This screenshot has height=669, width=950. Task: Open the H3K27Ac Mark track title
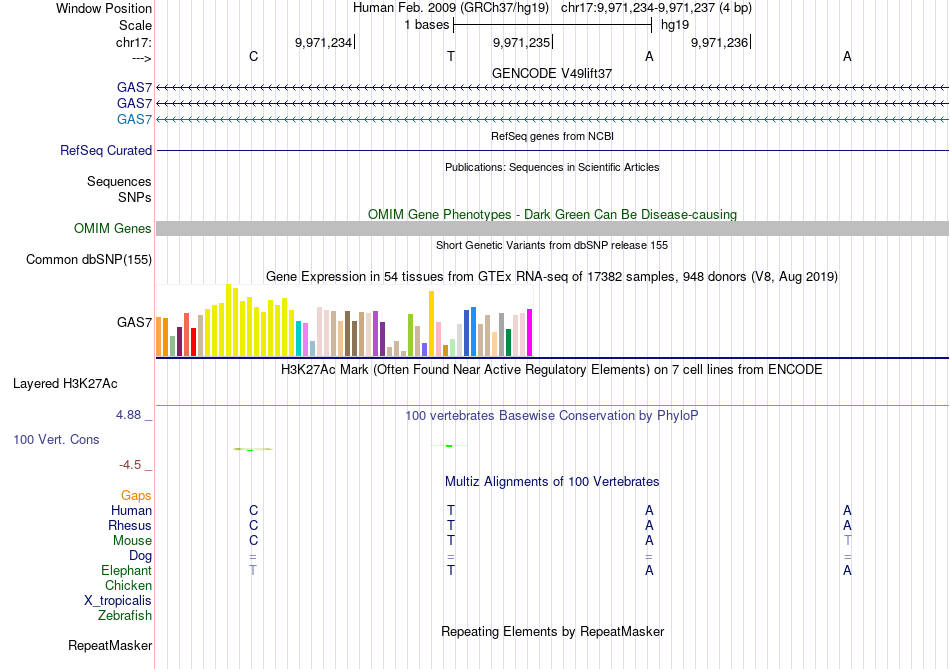tap(552, 370)
